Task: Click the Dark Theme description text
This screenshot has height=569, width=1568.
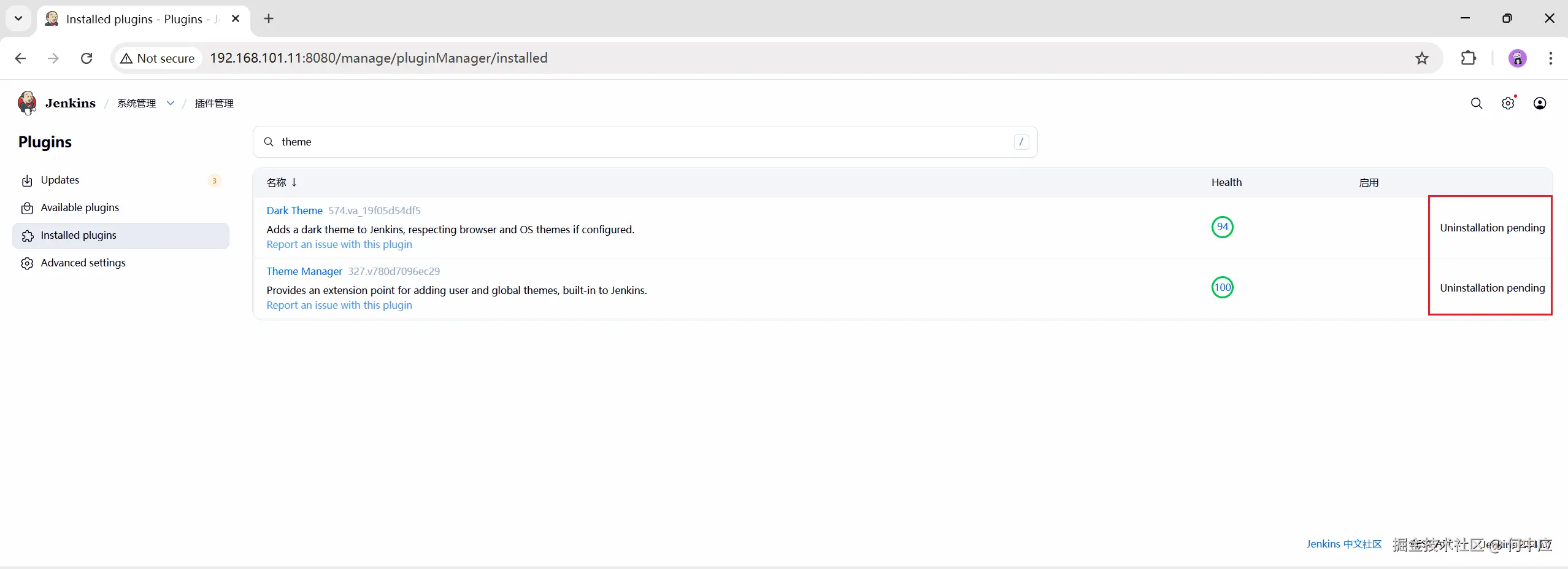Action: tap(450, 230)
